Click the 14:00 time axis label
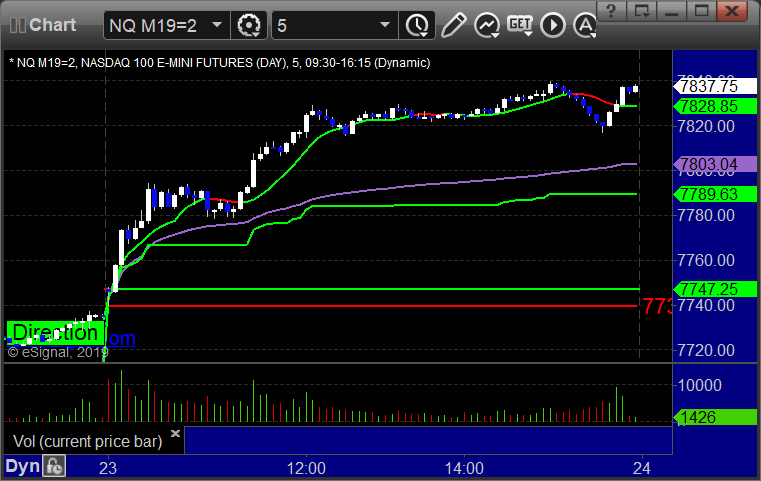The image size is (761, 481). 464,468
